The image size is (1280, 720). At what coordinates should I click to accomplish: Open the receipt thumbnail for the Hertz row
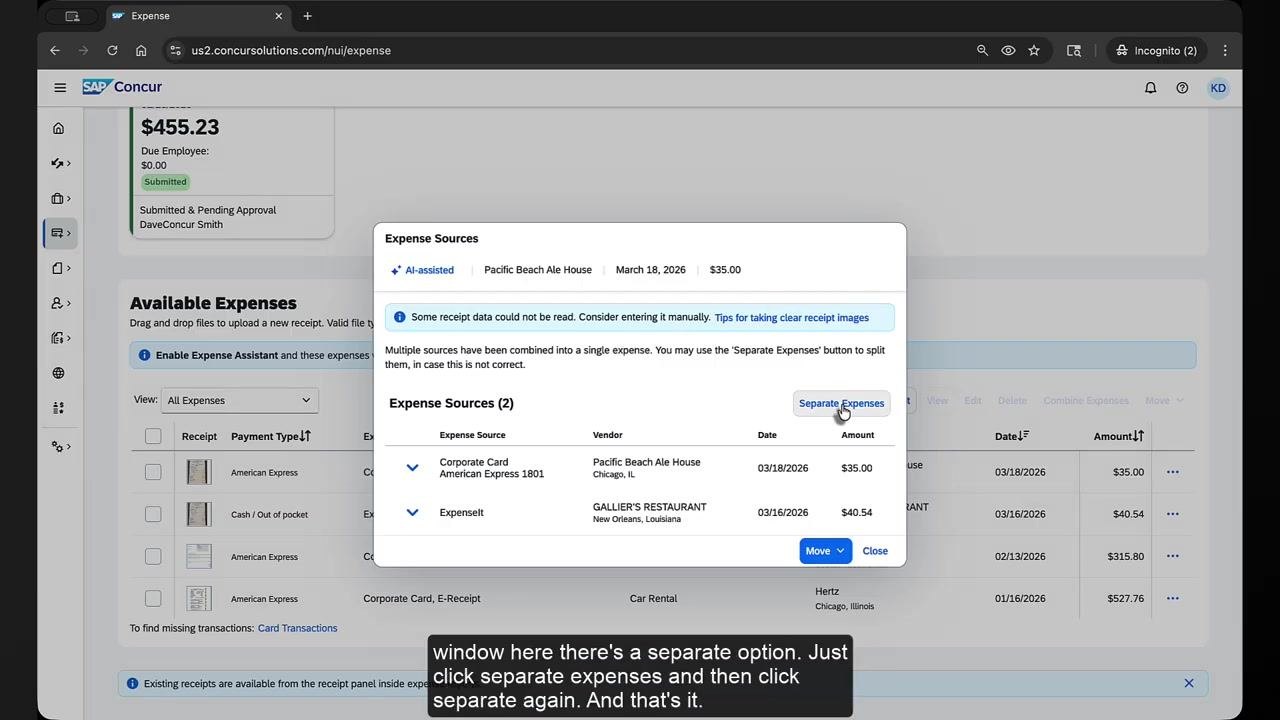click(199, 598)
